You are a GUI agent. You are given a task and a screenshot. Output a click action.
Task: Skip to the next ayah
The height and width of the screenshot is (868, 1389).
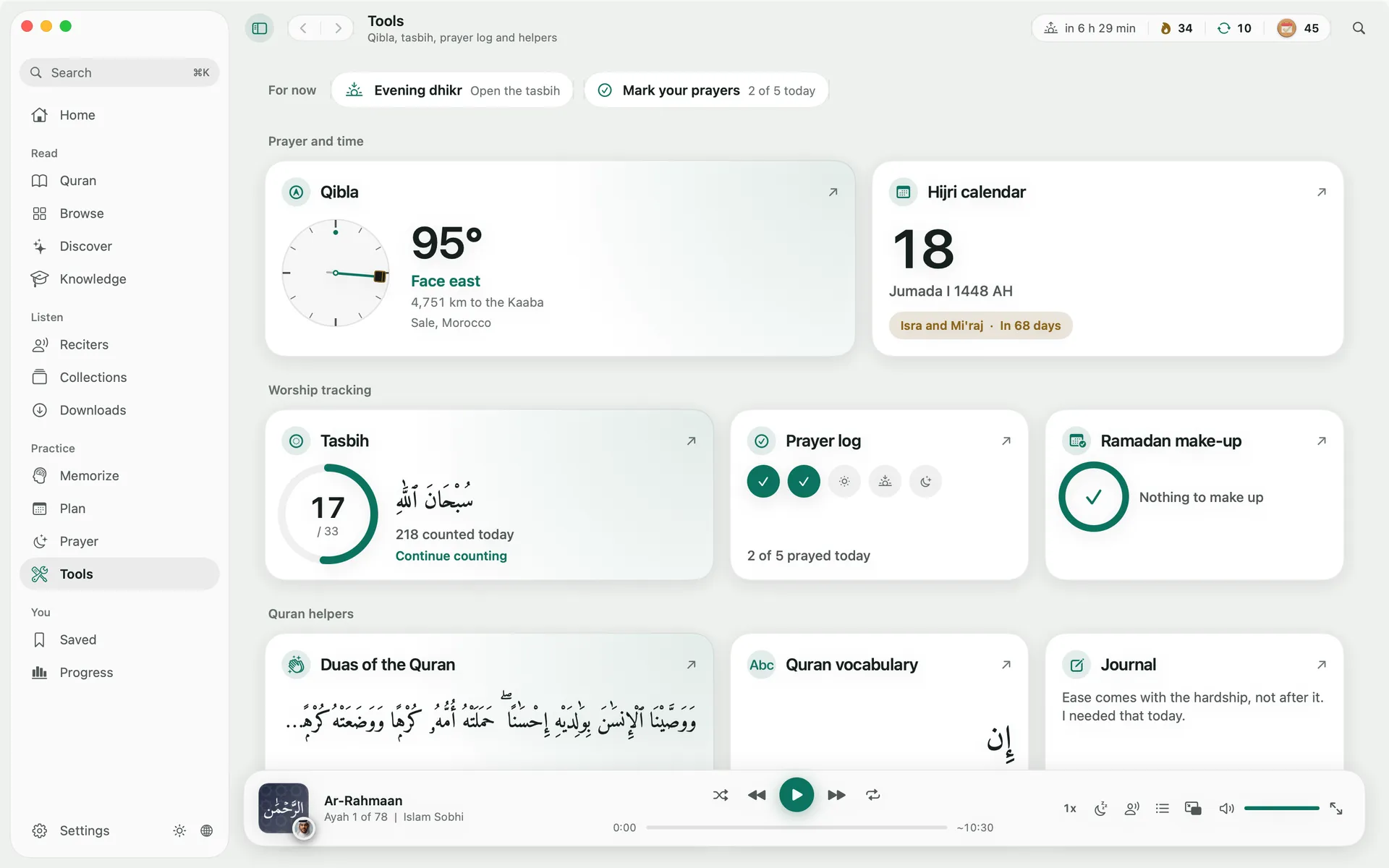click(x=836, y=795)
